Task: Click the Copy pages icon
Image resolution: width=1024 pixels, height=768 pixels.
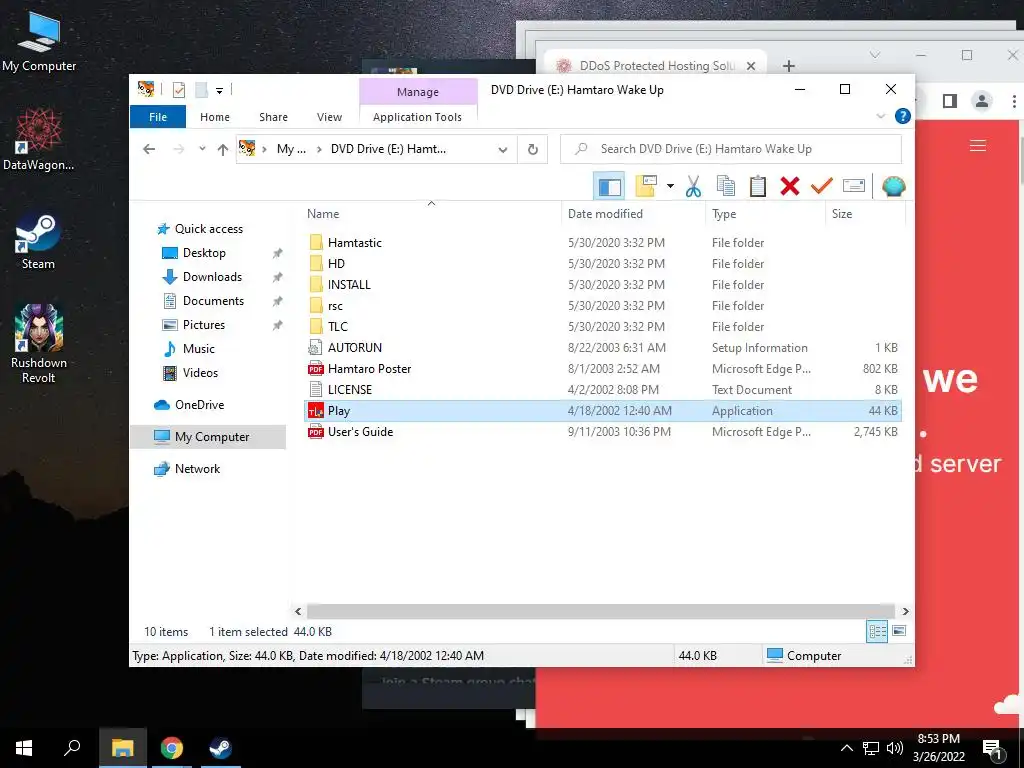Action: (x=726, y=186)
